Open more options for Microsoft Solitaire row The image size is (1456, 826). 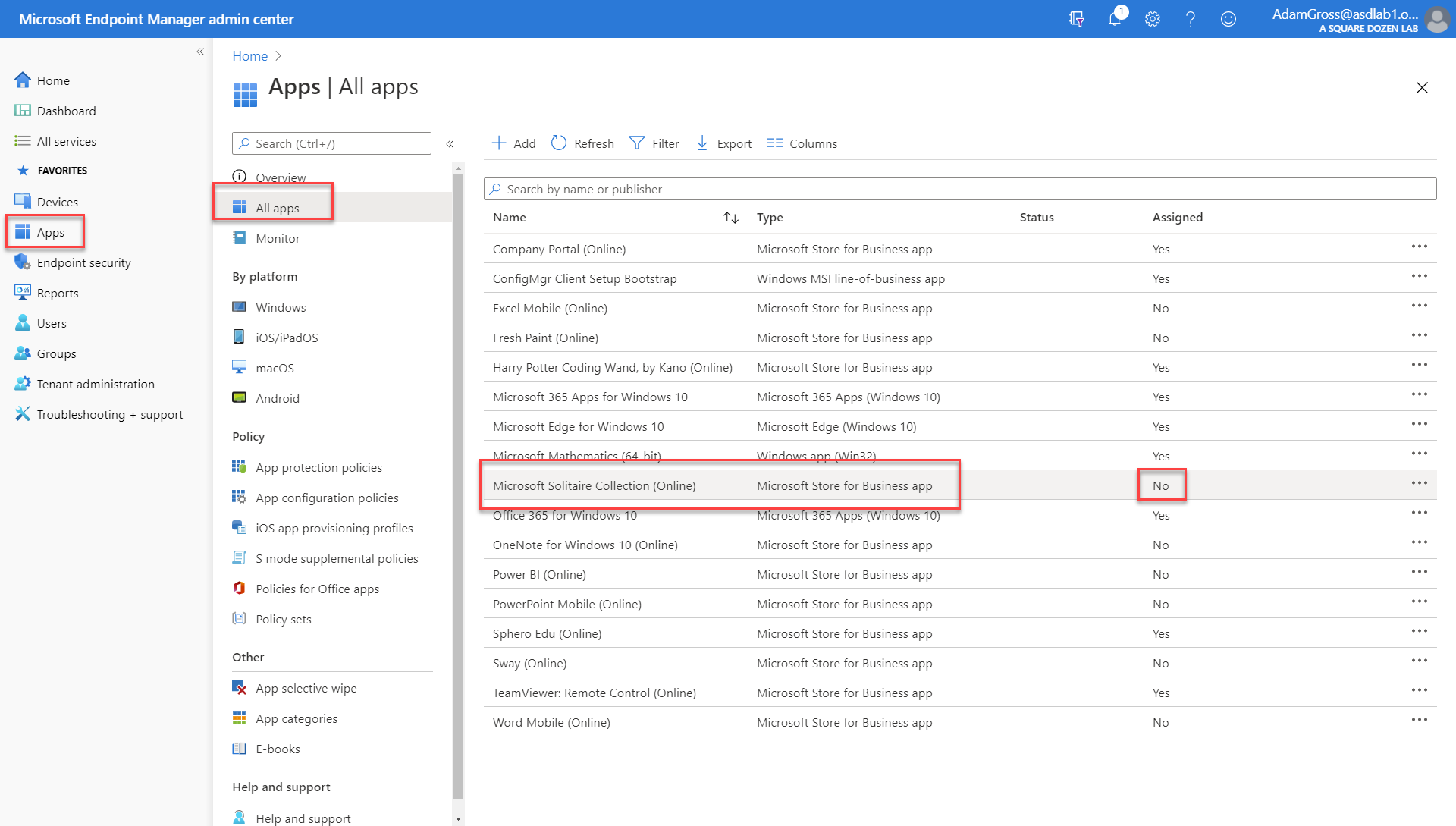point(1420,483)
